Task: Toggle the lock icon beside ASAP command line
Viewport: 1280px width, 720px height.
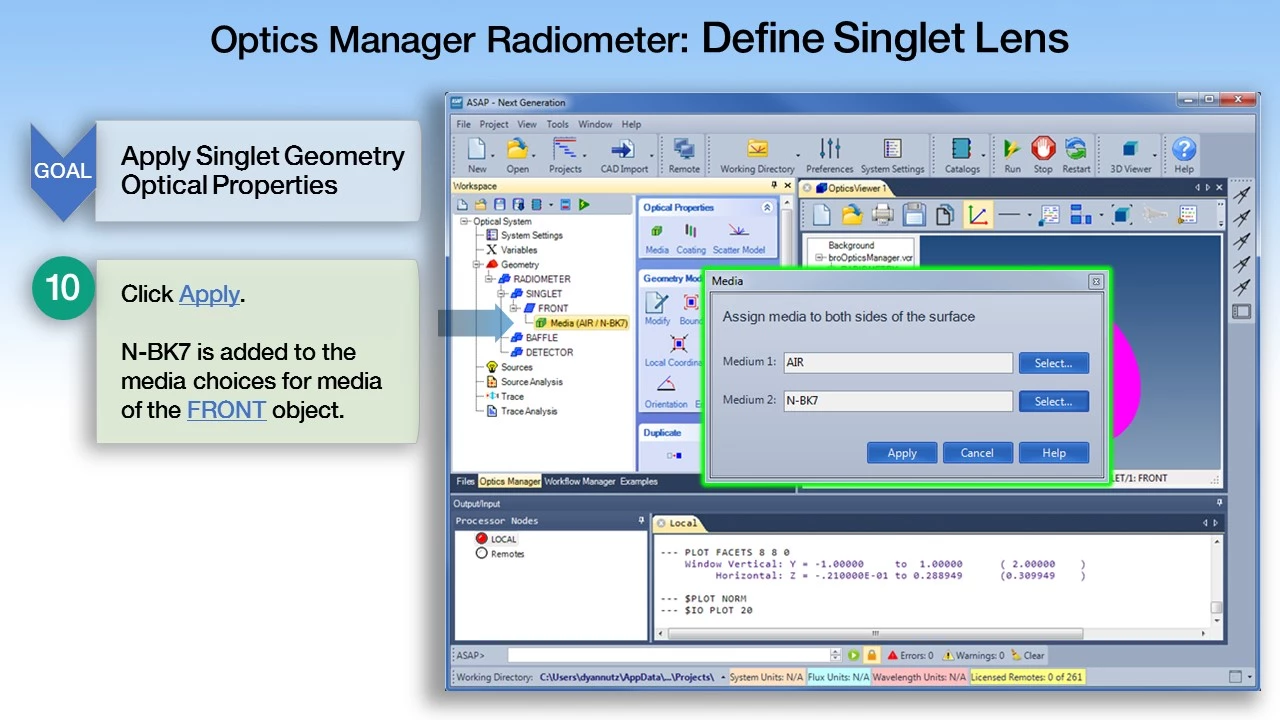Action: tap(872, 656)
